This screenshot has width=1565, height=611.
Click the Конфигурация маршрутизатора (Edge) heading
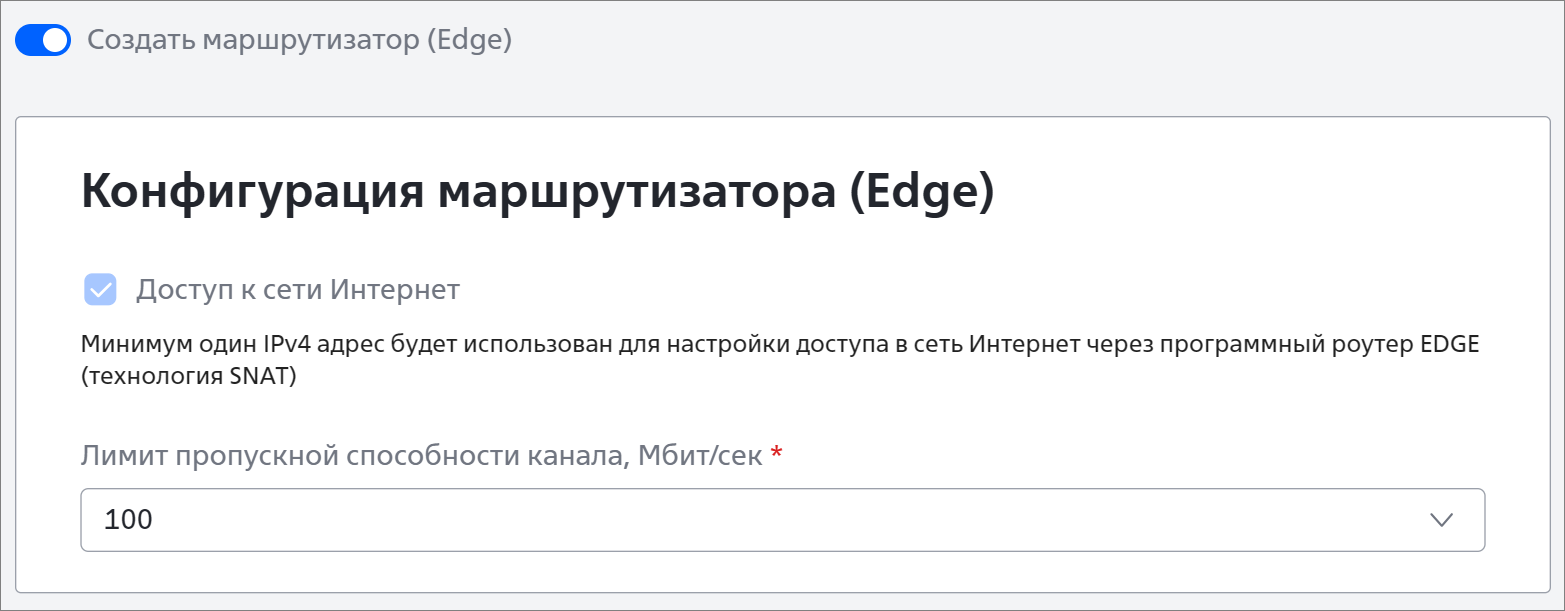tap(538, 192)
